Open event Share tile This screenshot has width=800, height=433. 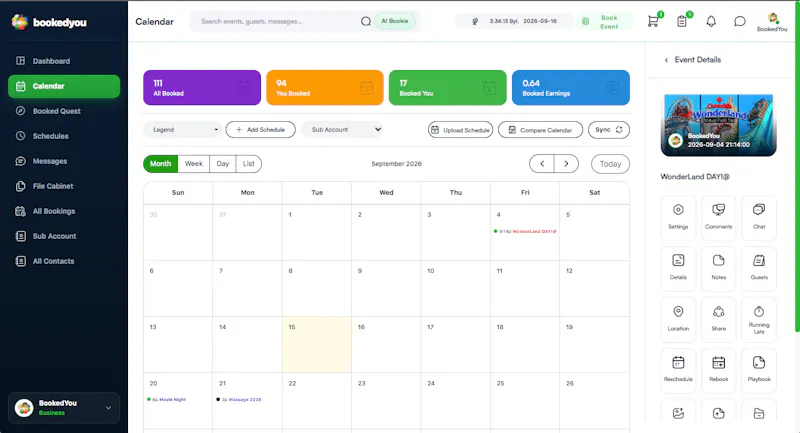pyautogui.click(x=718, y=319)
